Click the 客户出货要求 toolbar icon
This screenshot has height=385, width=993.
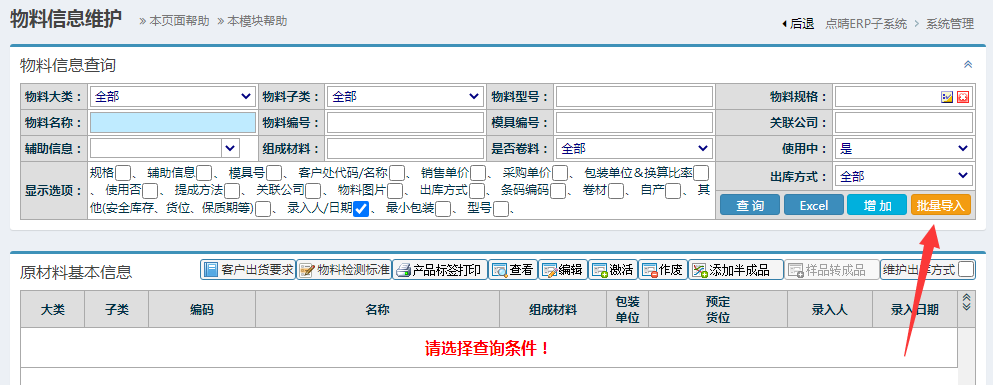point(248,270)
